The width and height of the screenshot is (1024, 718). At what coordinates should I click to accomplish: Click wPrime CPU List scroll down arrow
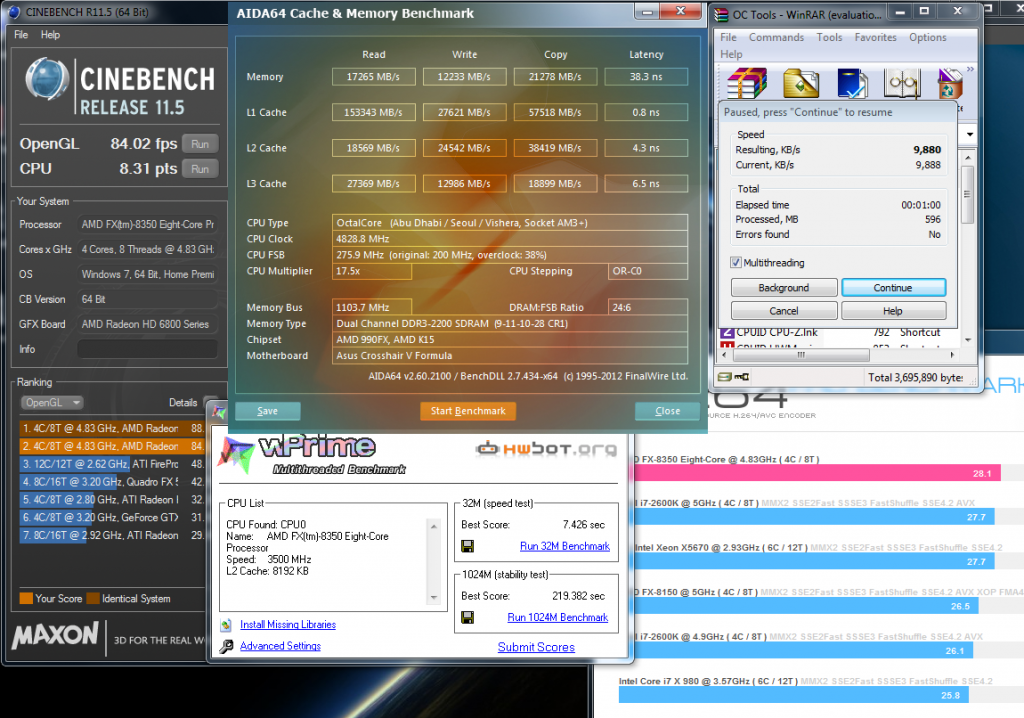pyautogui.click(x=434, y=598)
